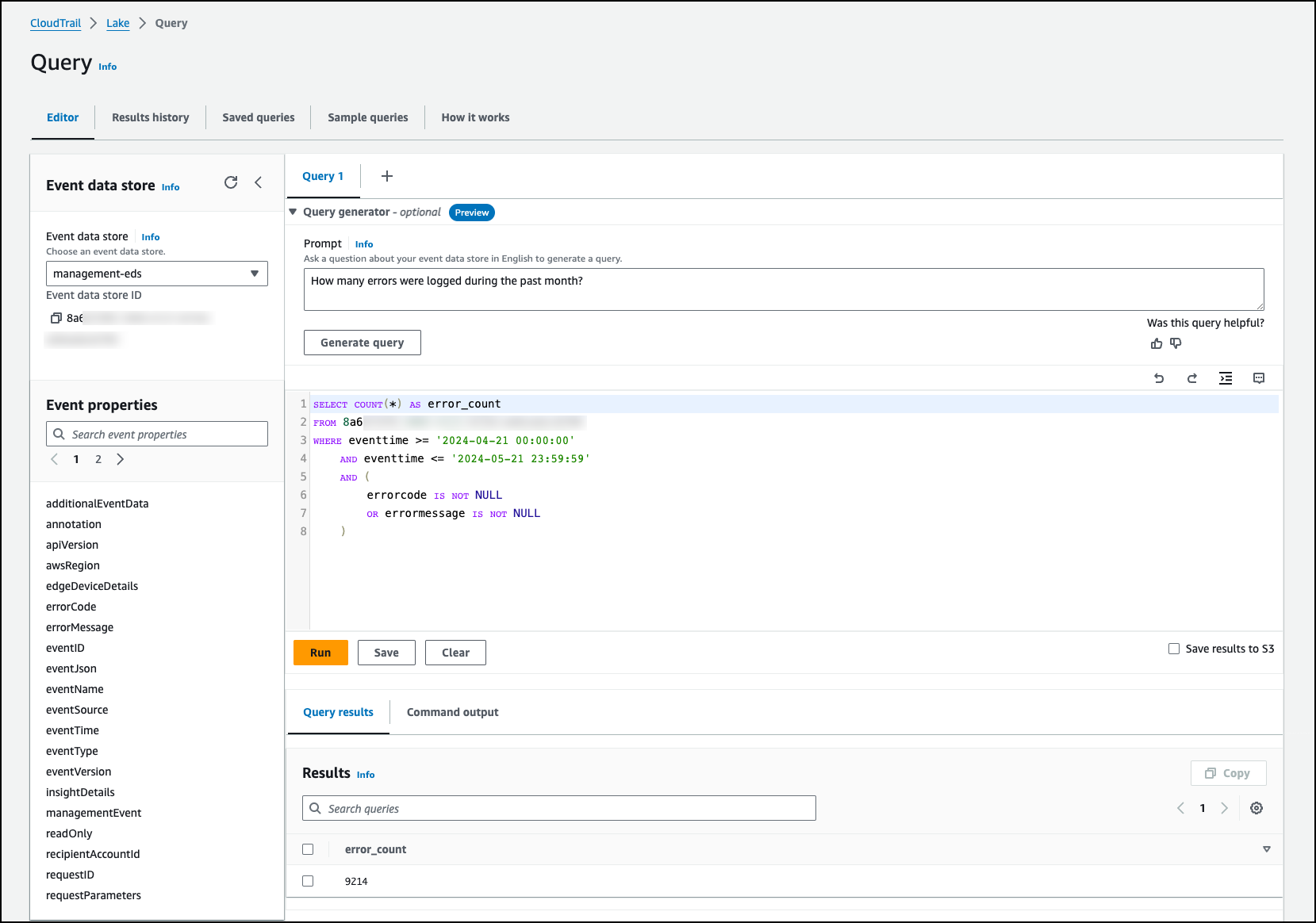The width and height of the screenshot is (1316, 923).
Task: Switch to the Command output tab
Action: pos(451,712)
